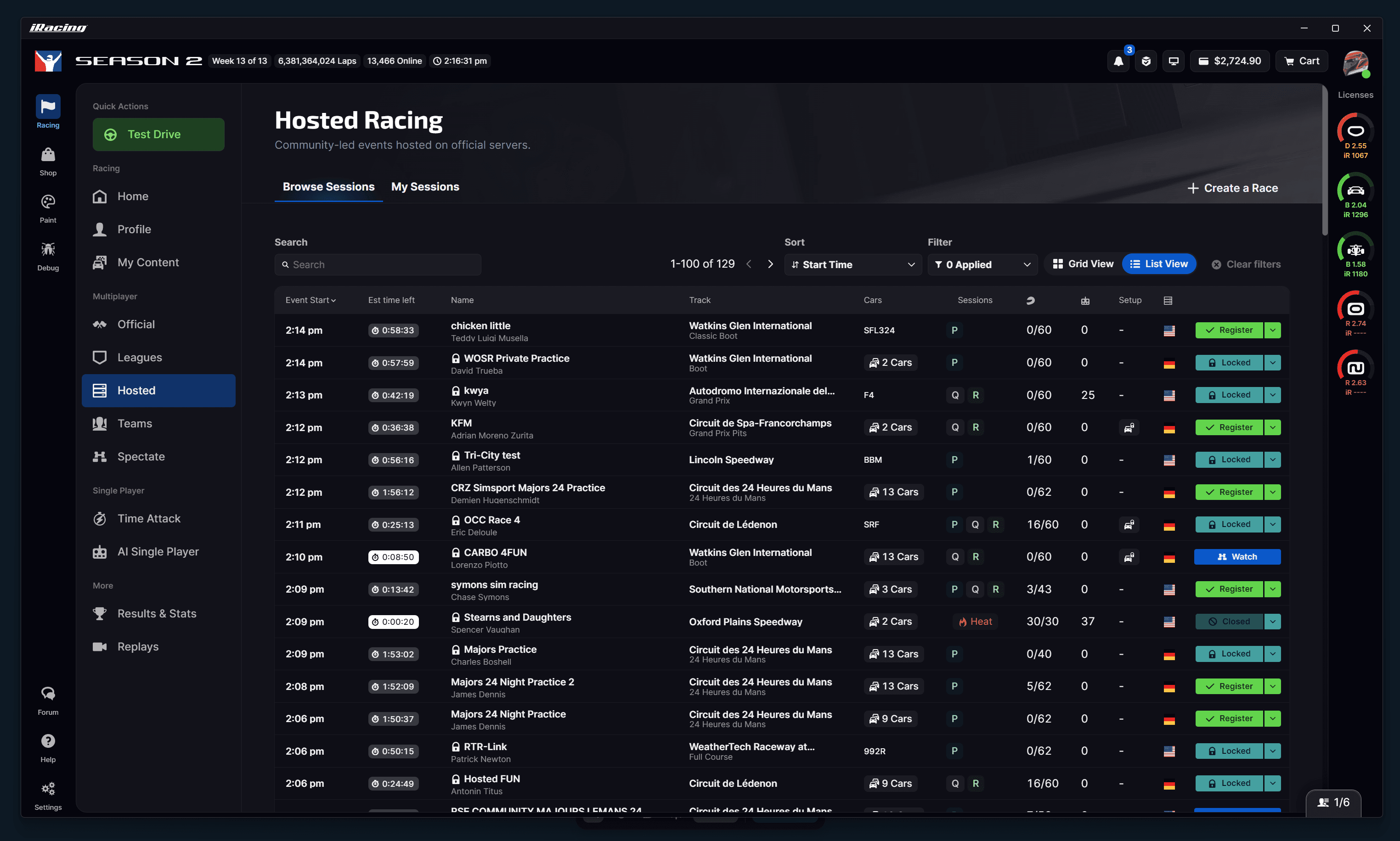The image size is (1400, 841).
Task: Click the 13 Cars badge for CARBO 4FUN
Action: click(894, 557)
